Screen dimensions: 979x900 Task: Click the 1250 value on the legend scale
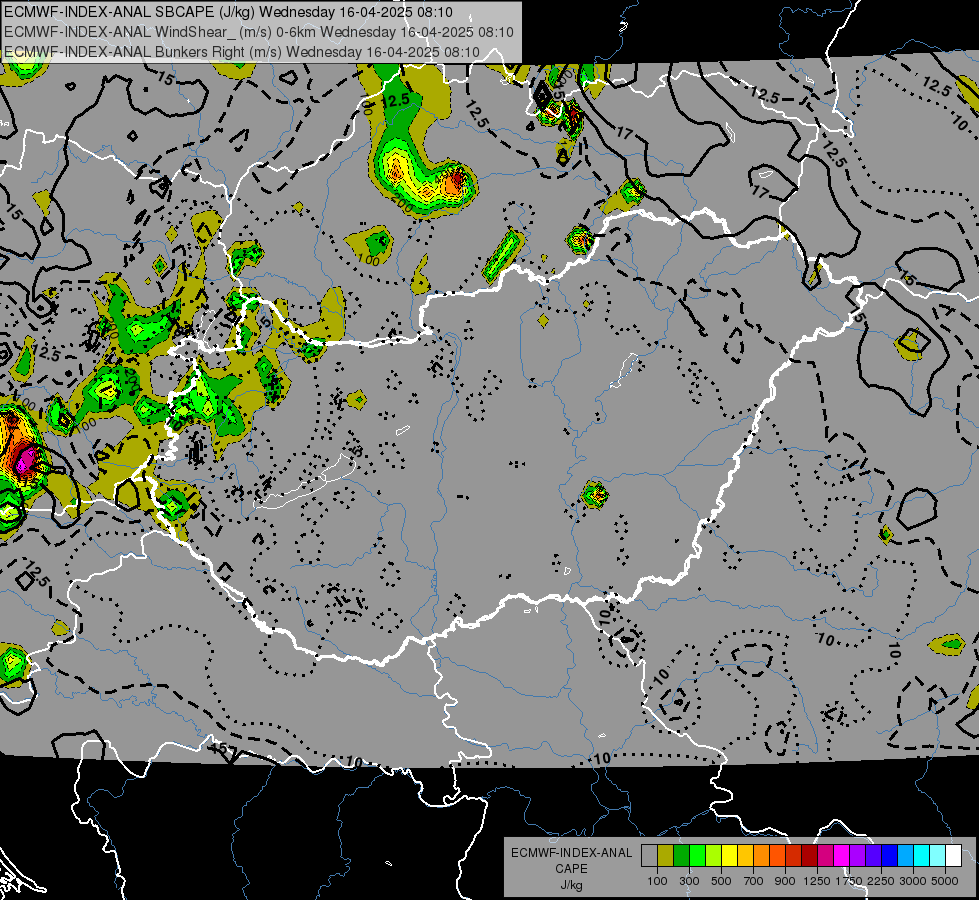(x=817, y=881)
